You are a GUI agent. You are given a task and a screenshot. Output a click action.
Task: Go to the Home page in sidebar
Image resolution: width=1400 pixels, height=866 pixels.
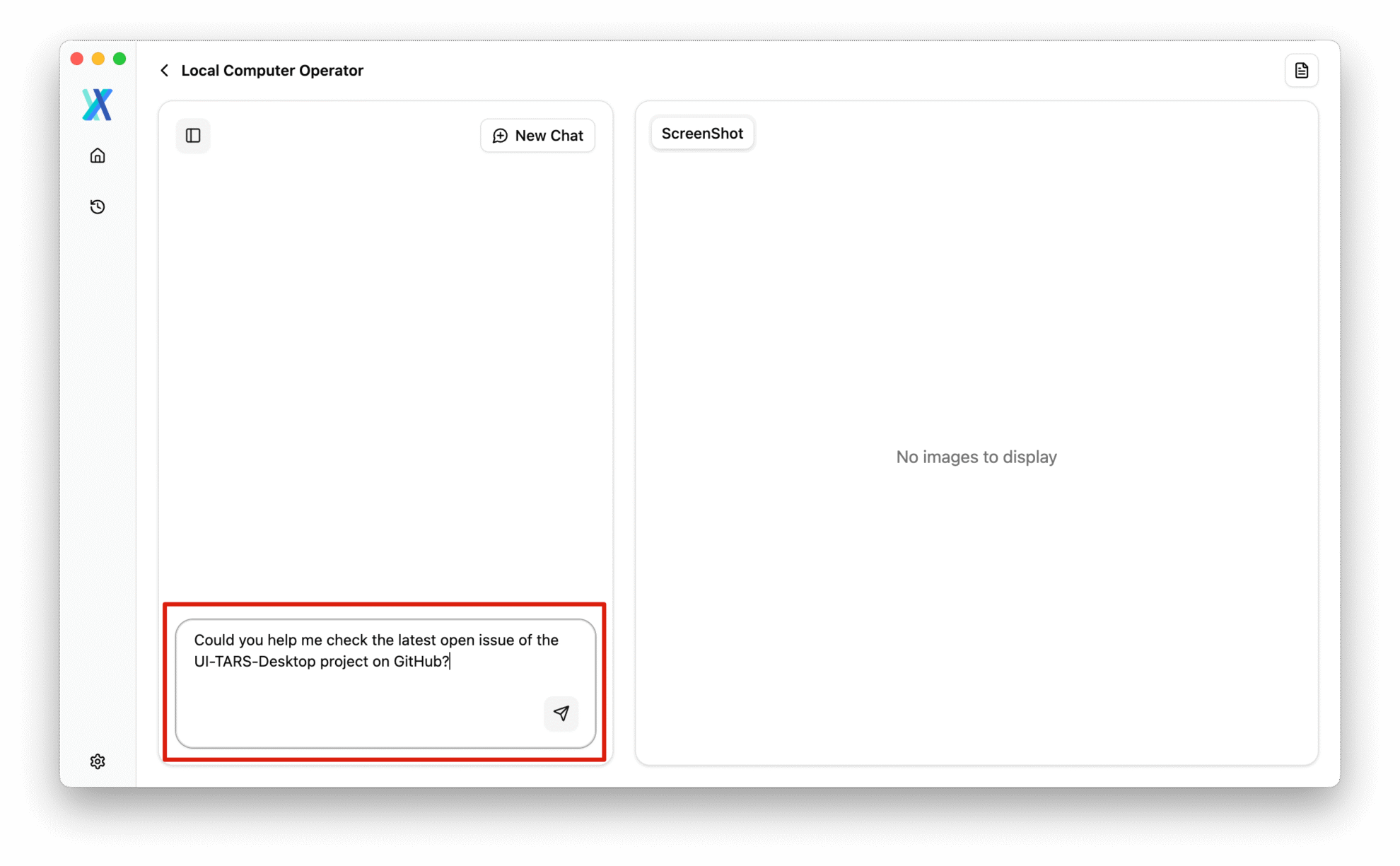(x=98, y=156)
